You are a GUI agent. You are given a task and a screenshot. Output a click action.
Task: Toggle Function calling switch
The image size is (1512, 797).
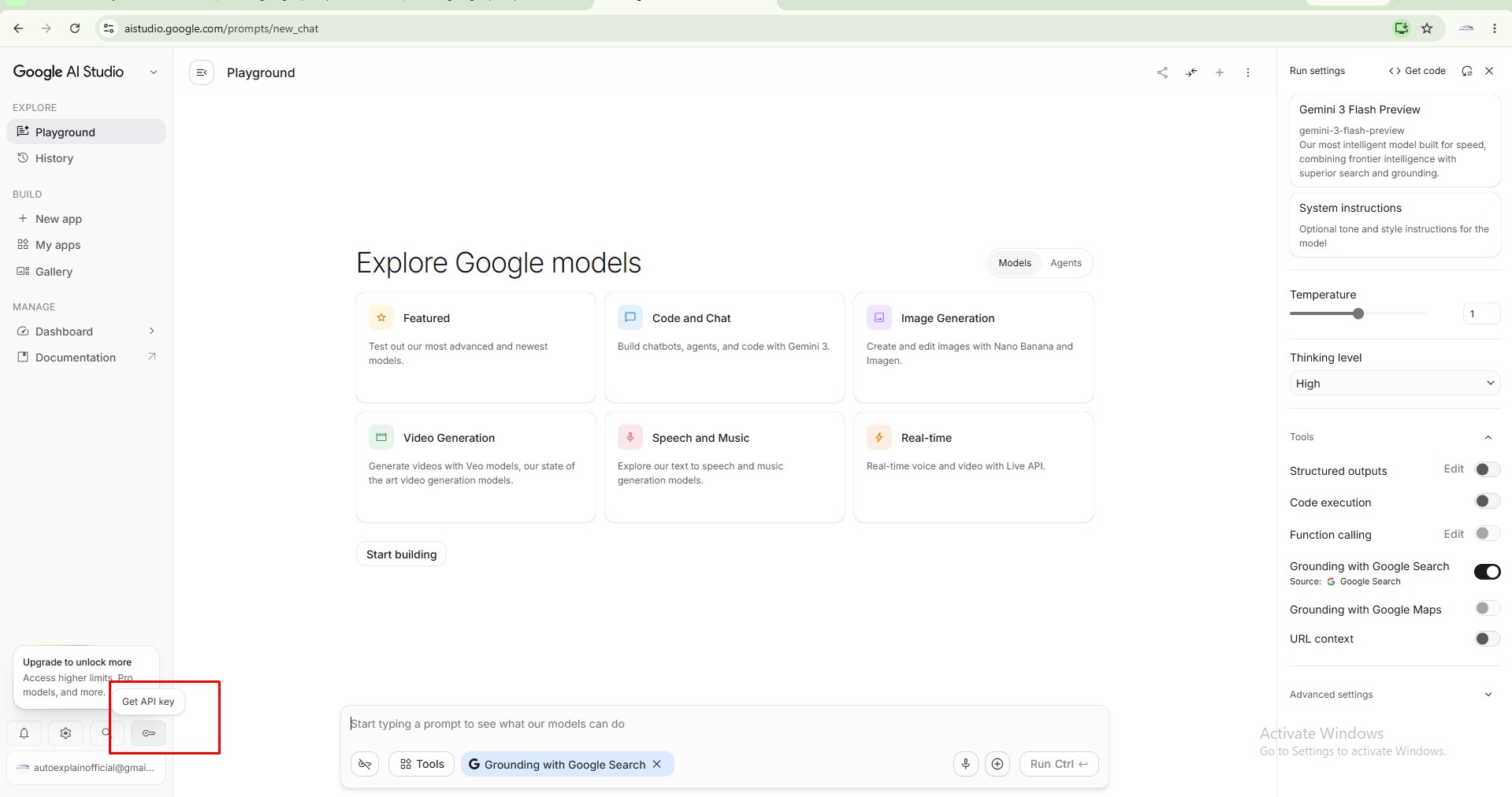coord(1488,533)
